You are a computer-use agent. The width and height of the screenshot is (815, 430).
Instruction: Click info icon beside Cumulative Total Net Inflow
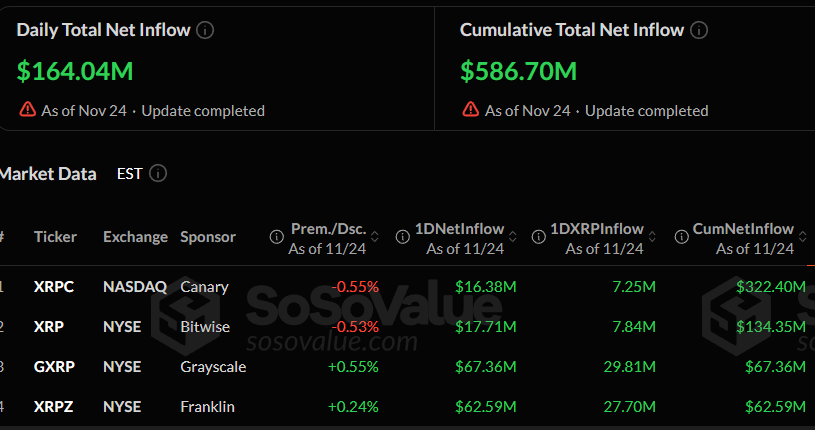tap(699, 30)
